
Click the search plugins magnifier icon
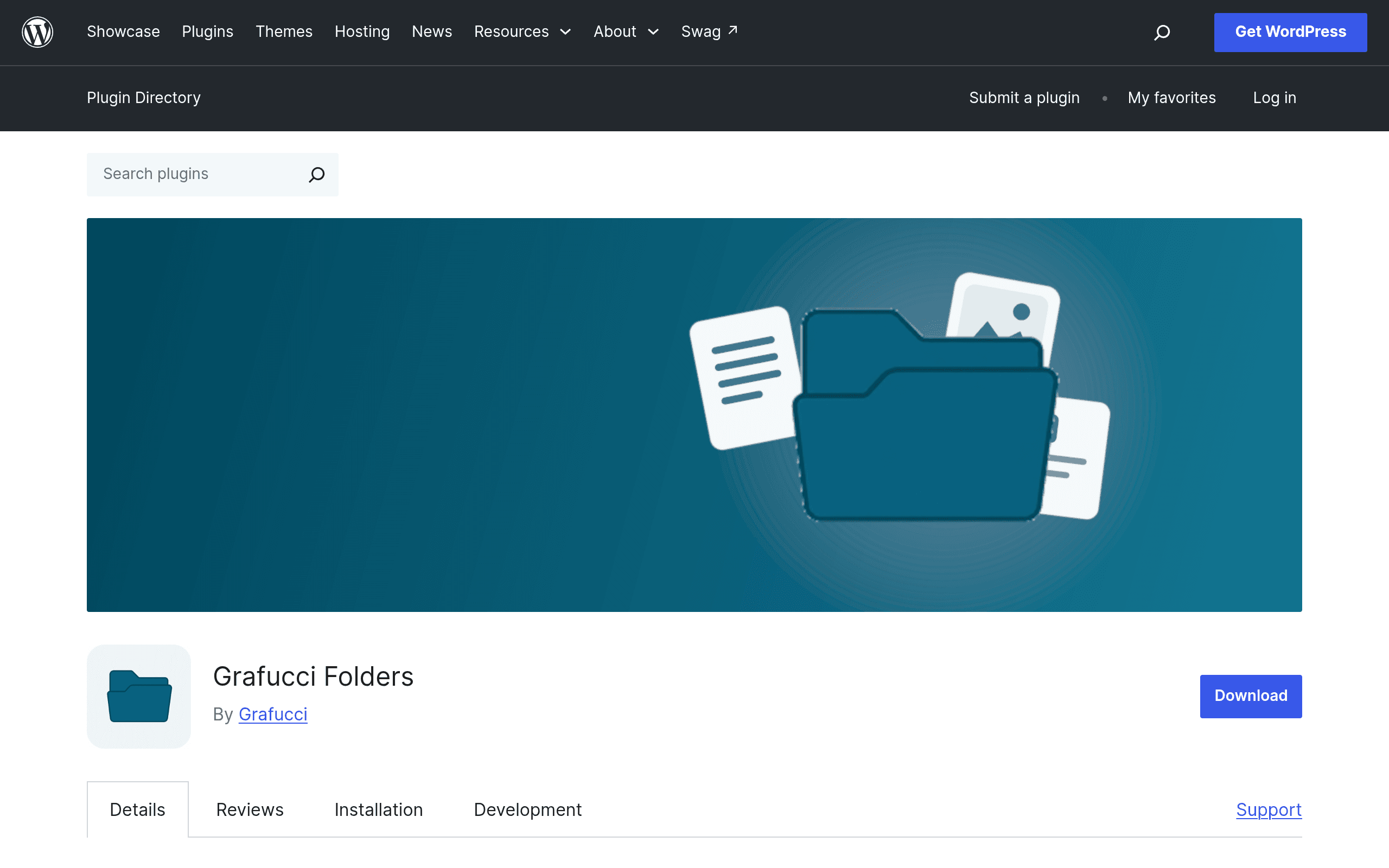(317, 175)
